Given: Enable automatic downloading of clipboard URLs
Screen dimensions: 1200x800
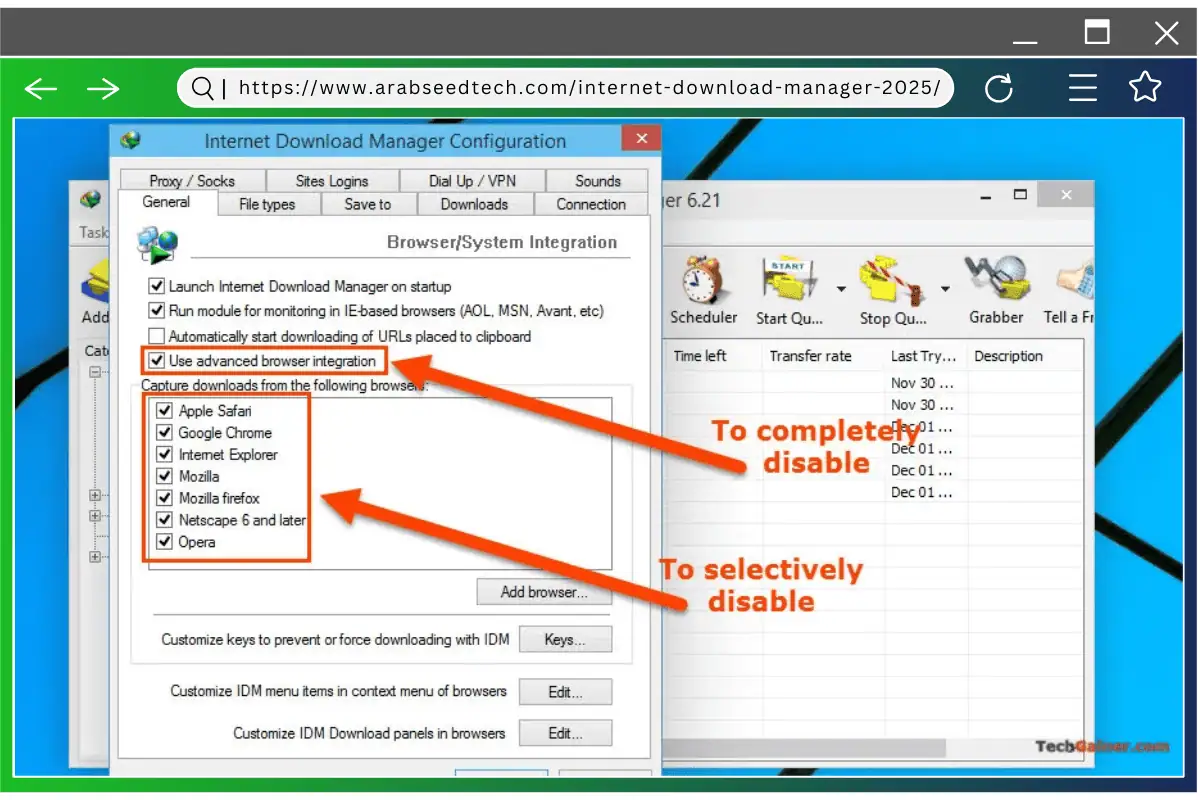Looking at the screenshot, I should [x=157, y=337].
